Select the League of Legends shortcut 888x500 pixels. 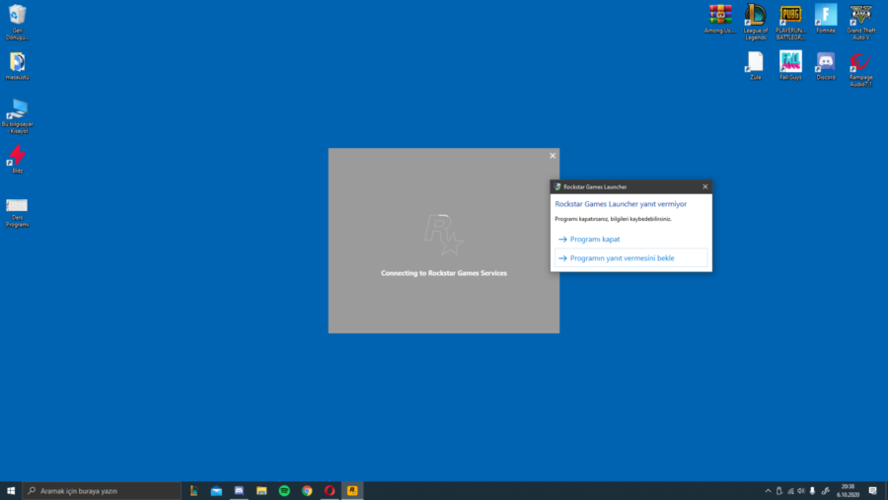(x=755, y=22)
